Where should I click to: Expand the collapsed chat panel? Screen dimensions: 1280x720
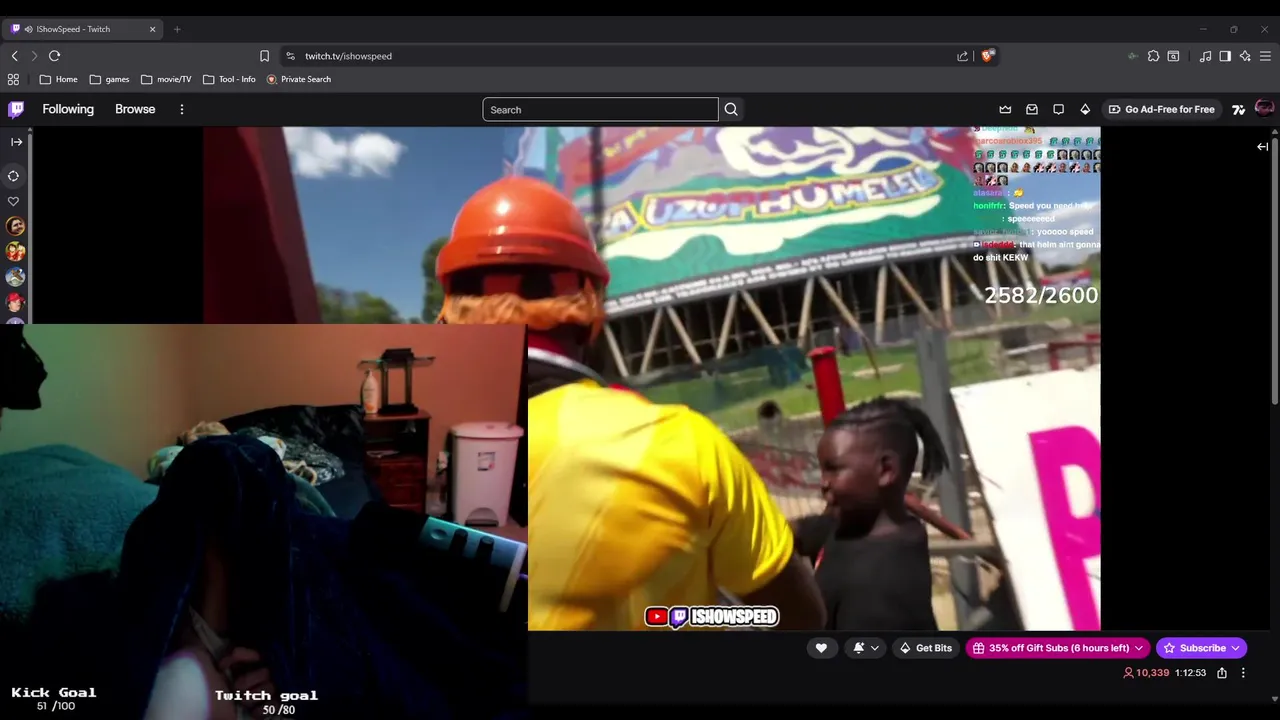(x=1262, y=146)
